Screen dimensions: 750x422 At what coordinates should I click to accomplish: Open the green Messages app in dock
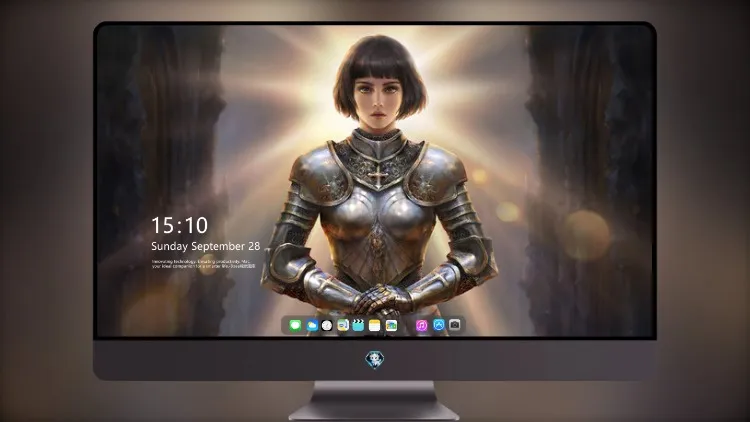point(295,325)
